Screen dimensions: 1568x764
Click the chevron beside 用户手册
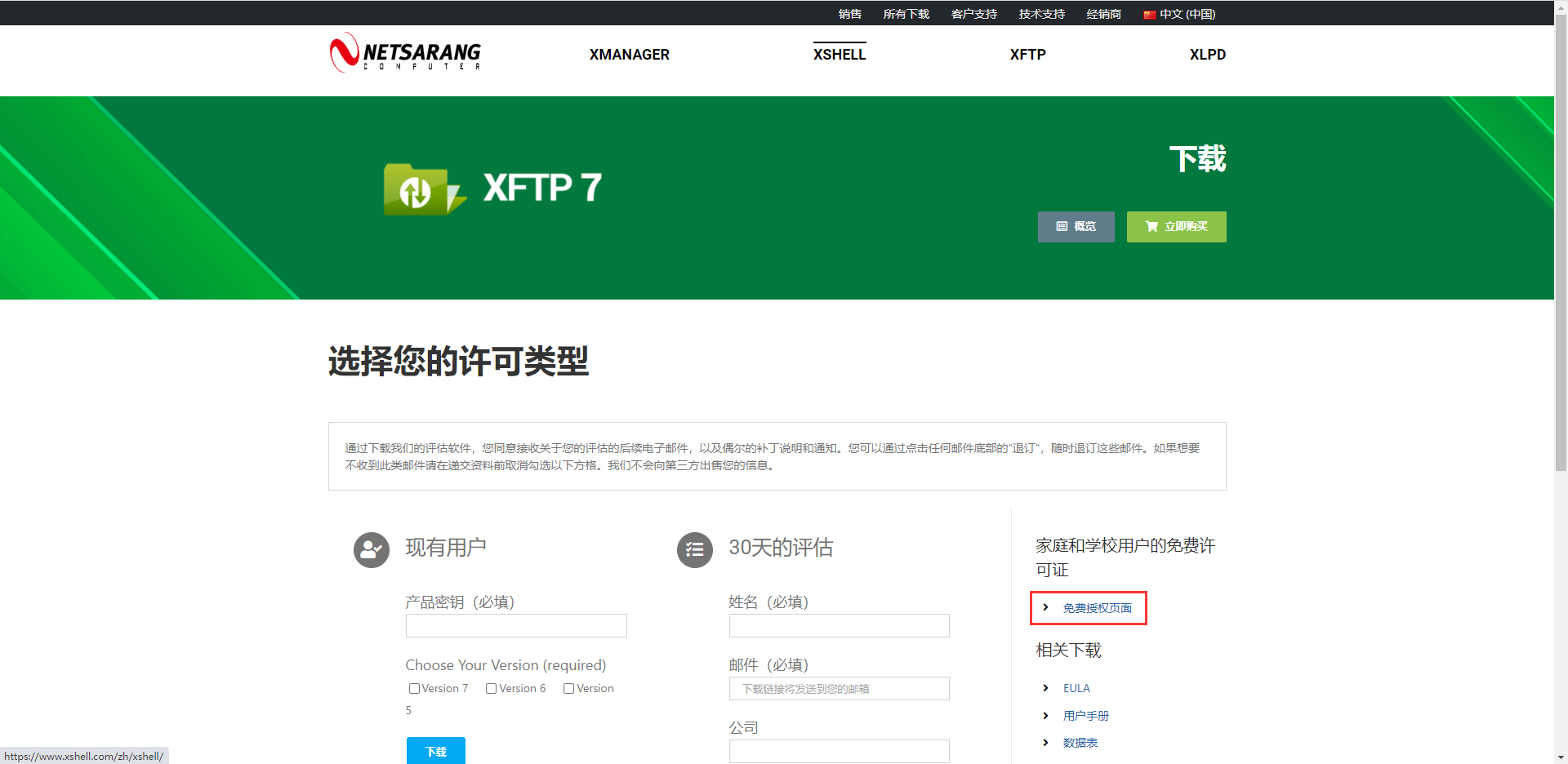(x=1045, y=716)
